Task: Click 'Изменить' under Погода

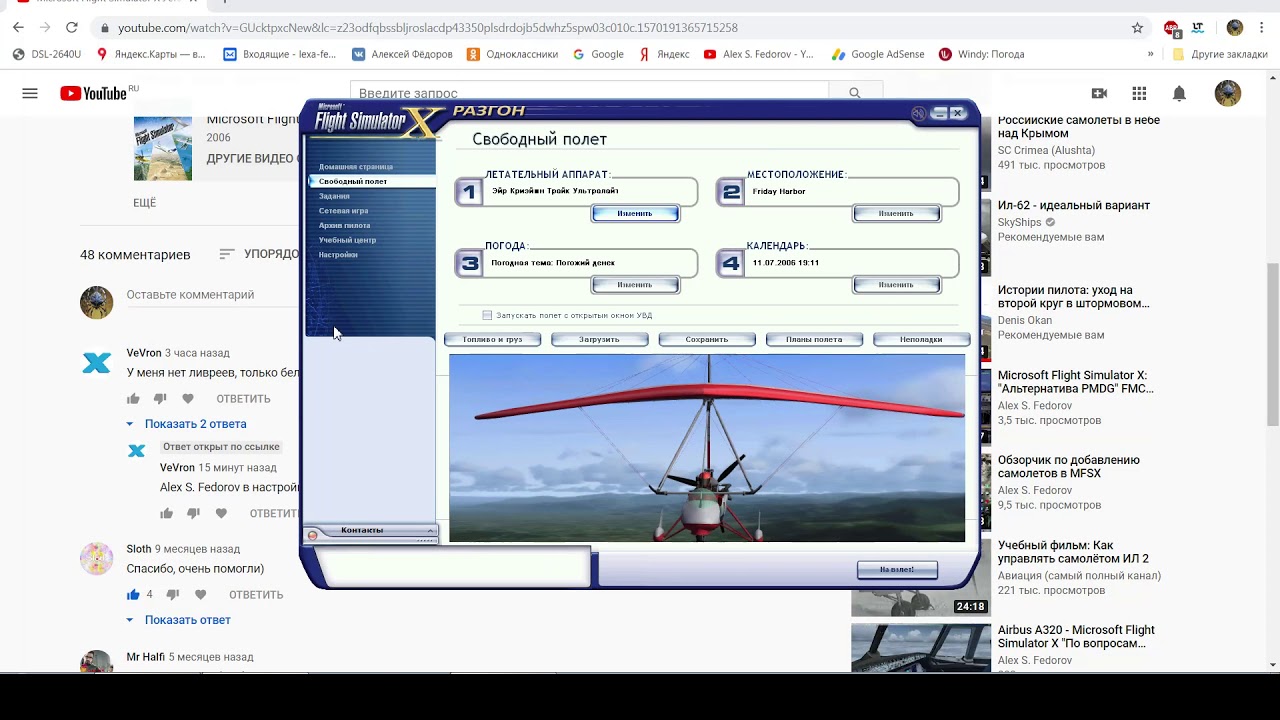Action: (x=635, y=285)
